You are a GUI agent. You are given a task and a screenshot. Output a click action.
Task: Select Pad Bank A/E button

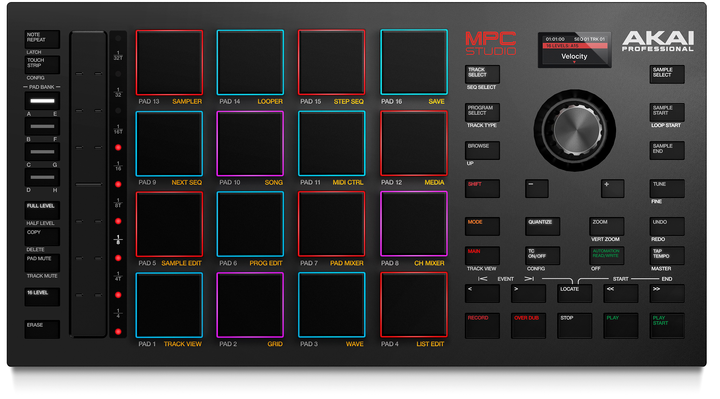click(x=42, y=101)
